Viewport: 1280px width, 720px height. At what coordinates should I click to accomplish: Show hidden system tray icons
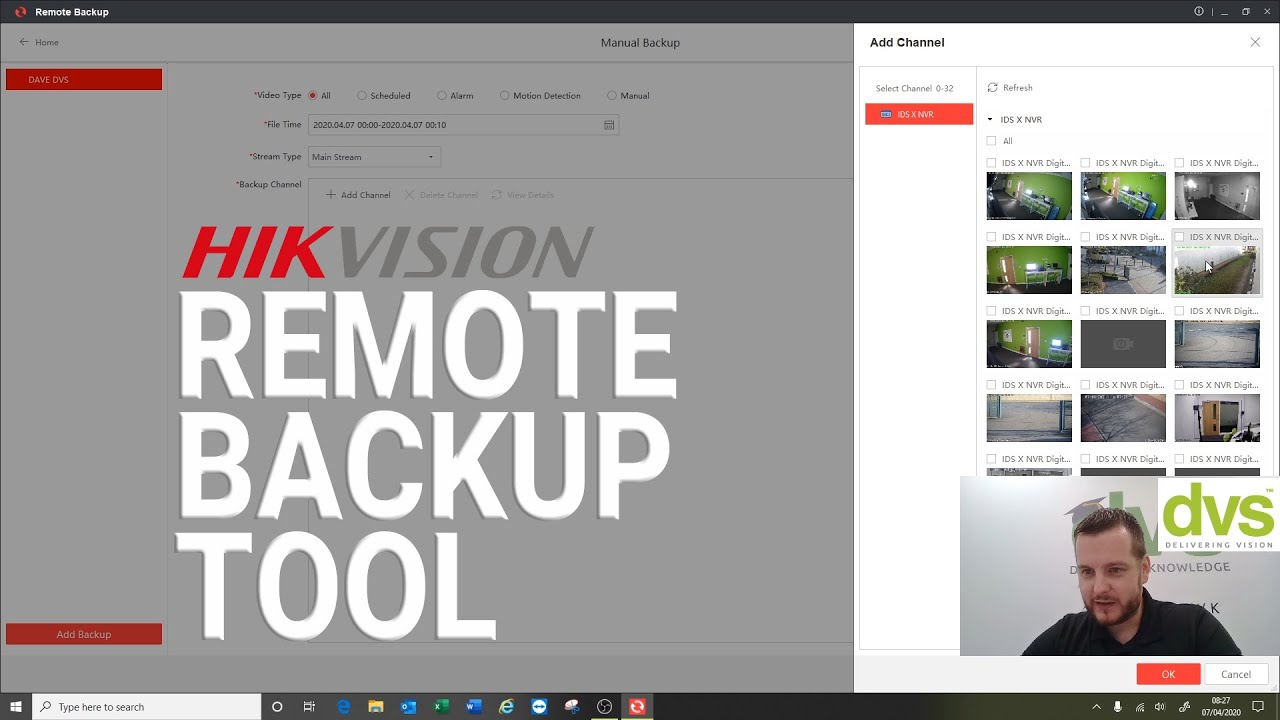(x=1096, y=707)
